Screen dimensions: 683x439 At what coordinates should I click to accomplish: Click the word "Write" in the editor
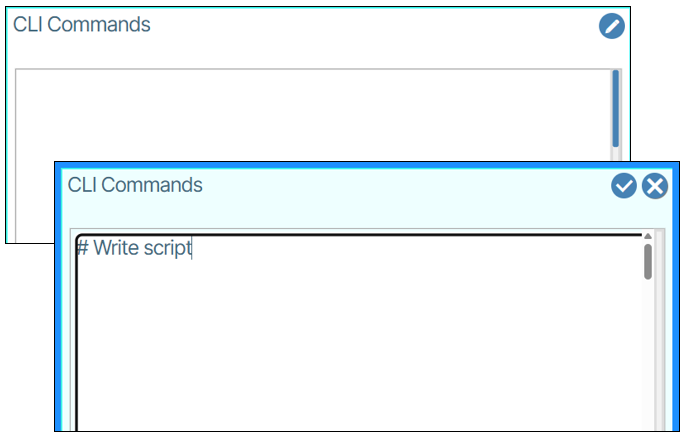(x=115, y=248)
